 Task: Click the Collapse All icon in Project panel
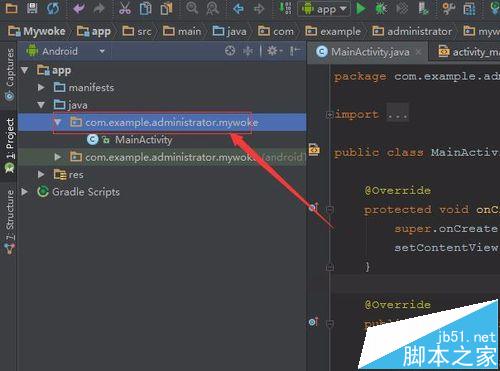[x=248, y=51]
